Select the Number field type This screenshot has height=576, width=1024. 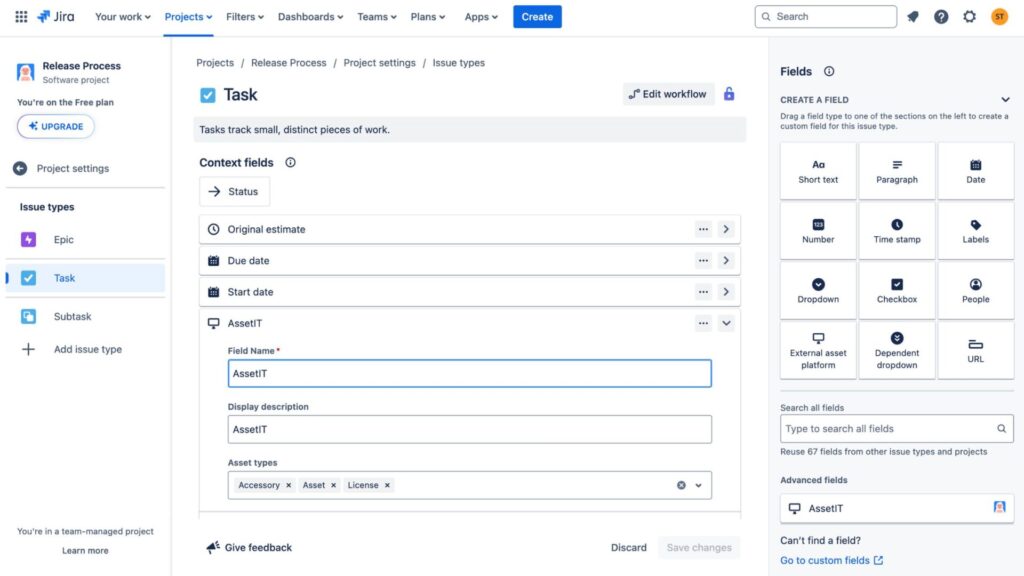[x=818, y=230]
